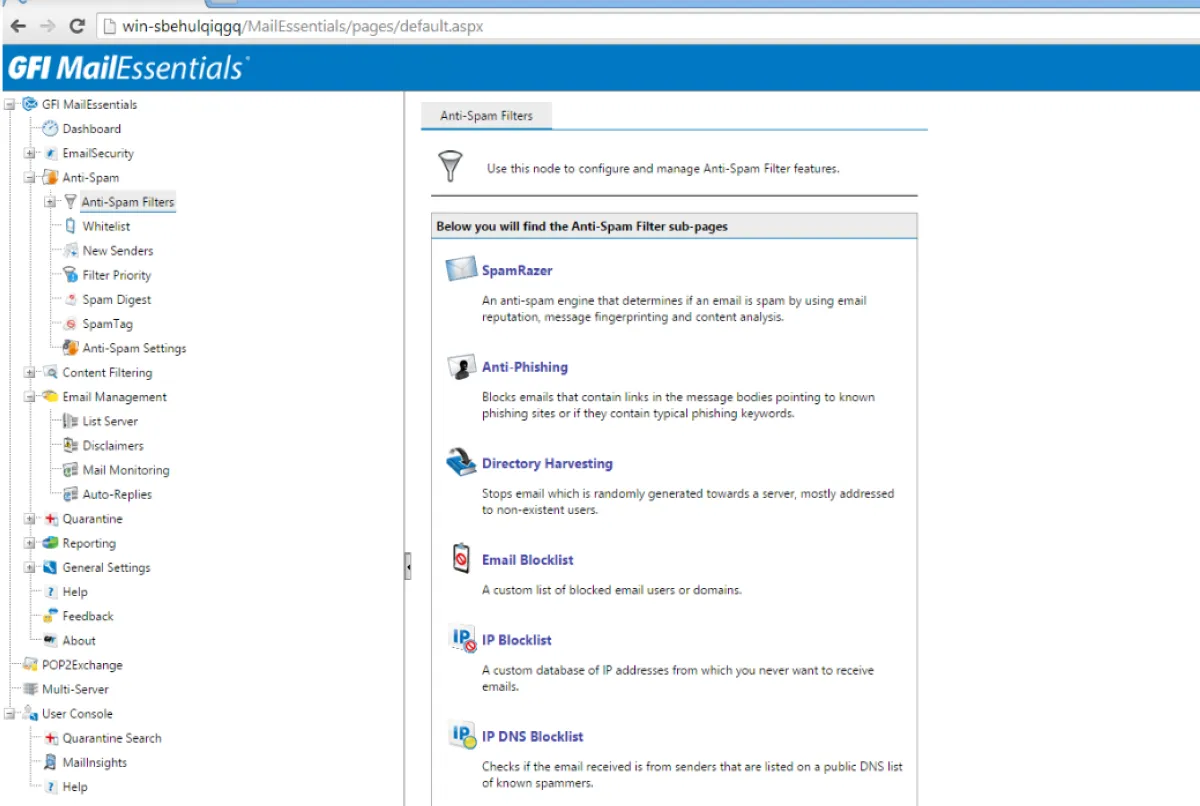The width and height of the screenshot is (1200, 806).
Task: Expand the EmailSecurity tree node
Action: 30,153
